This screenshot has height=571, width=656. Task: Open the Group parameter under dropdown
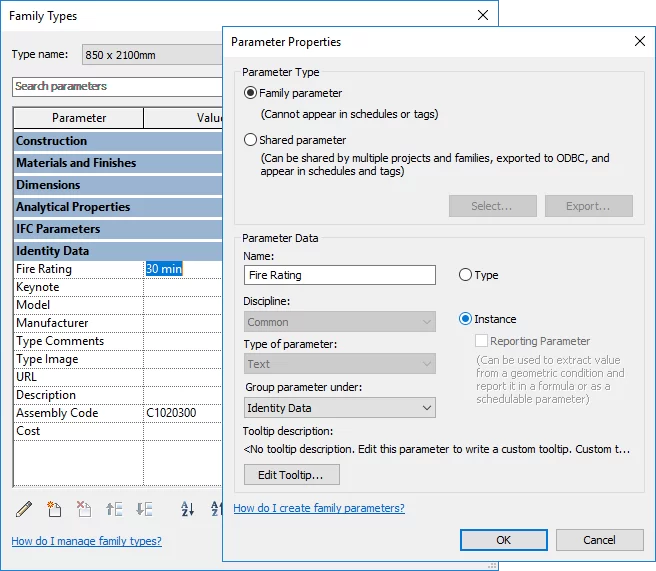coord(339,408)
